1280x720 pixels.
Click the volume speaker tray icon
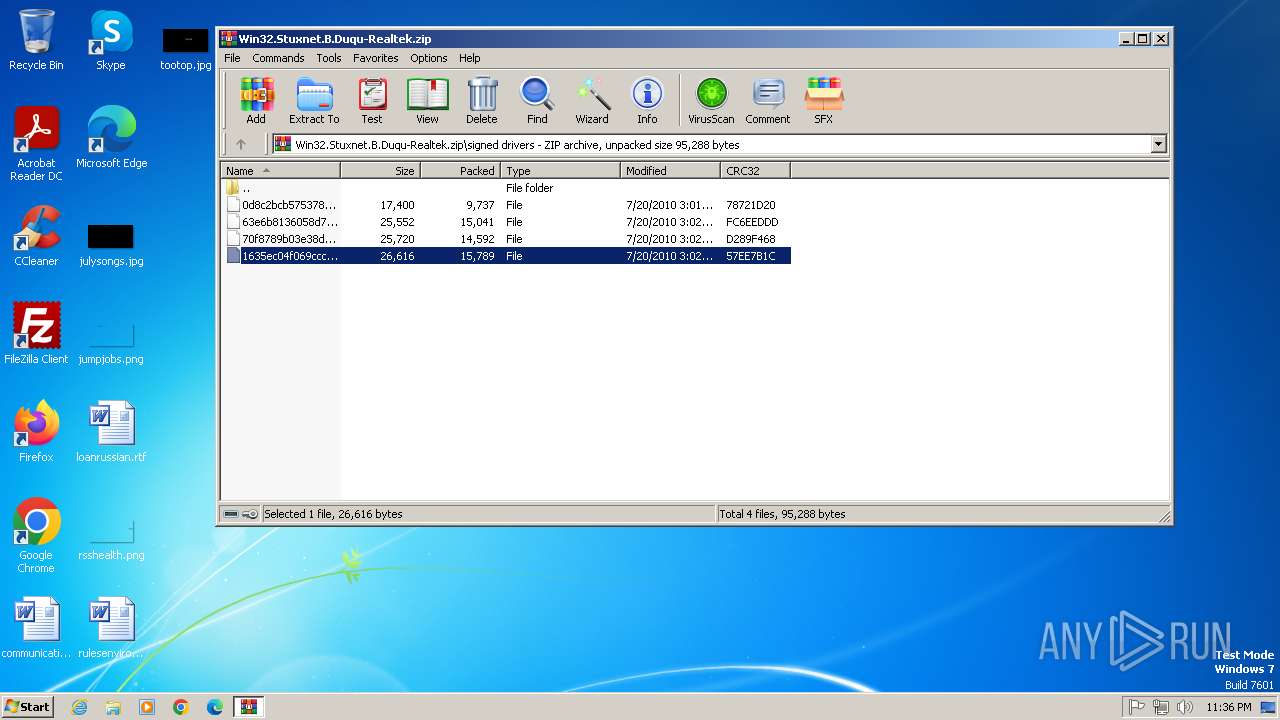(x=1185, y=707)
